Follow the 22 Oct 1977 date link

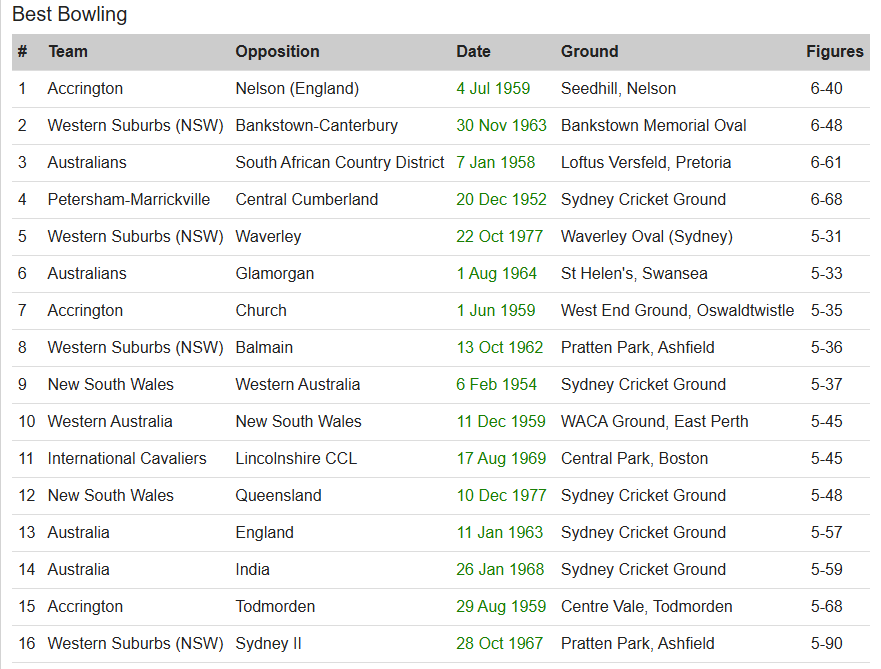tap(499, 236)
